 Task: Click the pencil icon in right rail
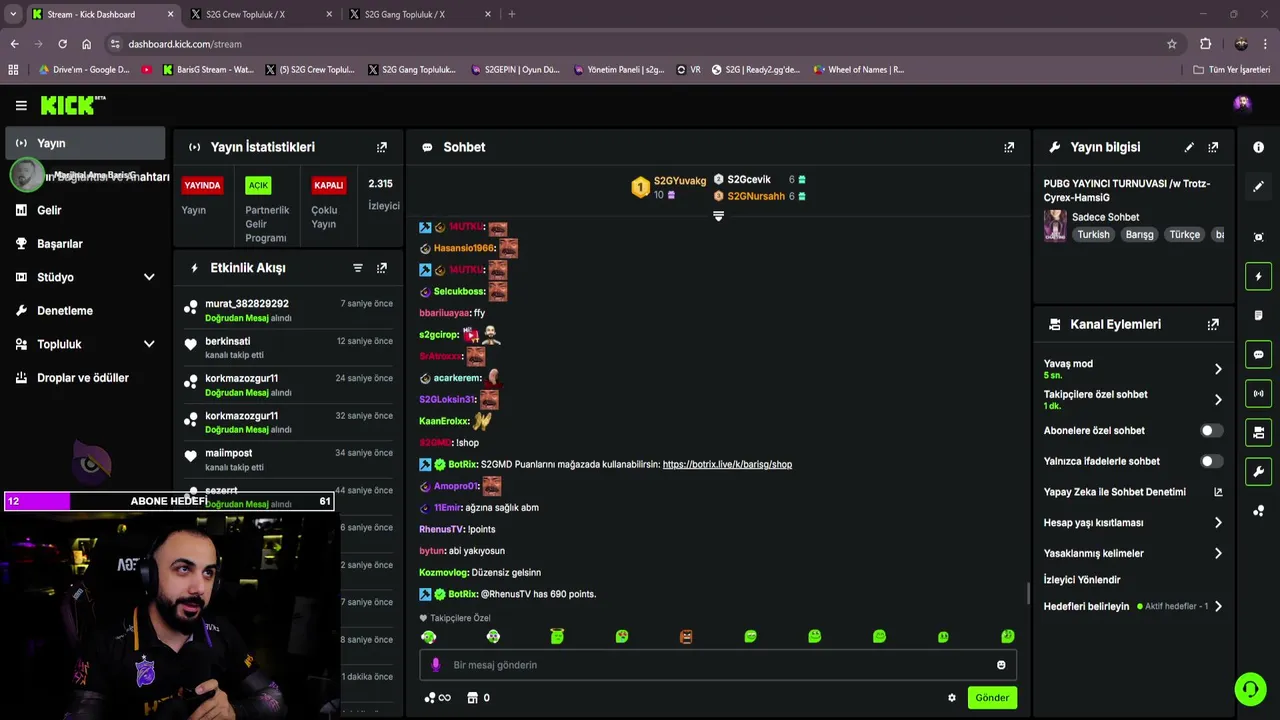pyautogui.click(x=1258, y=186)
